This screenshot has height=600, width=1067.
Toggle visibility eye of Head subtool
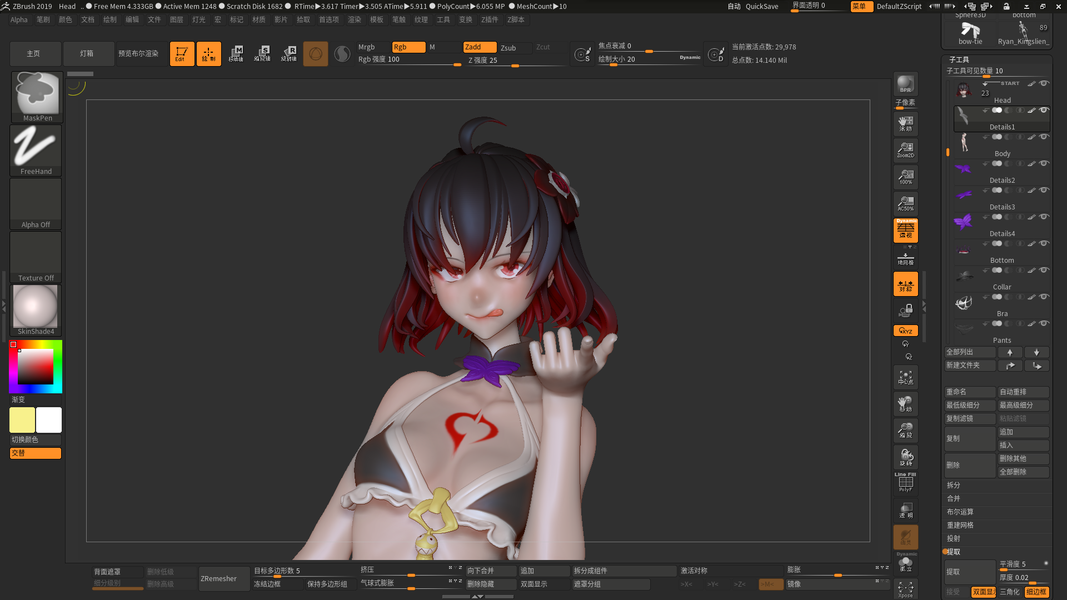click(1044, 84)
